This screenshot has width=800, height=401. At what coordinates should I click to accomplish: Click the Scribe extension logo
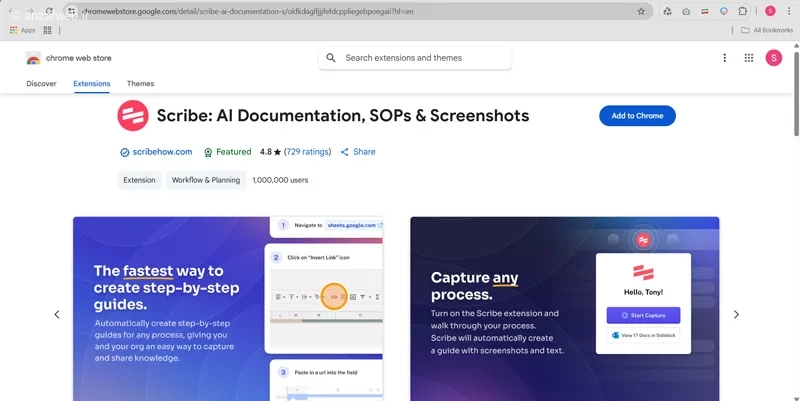coord(133,116)
